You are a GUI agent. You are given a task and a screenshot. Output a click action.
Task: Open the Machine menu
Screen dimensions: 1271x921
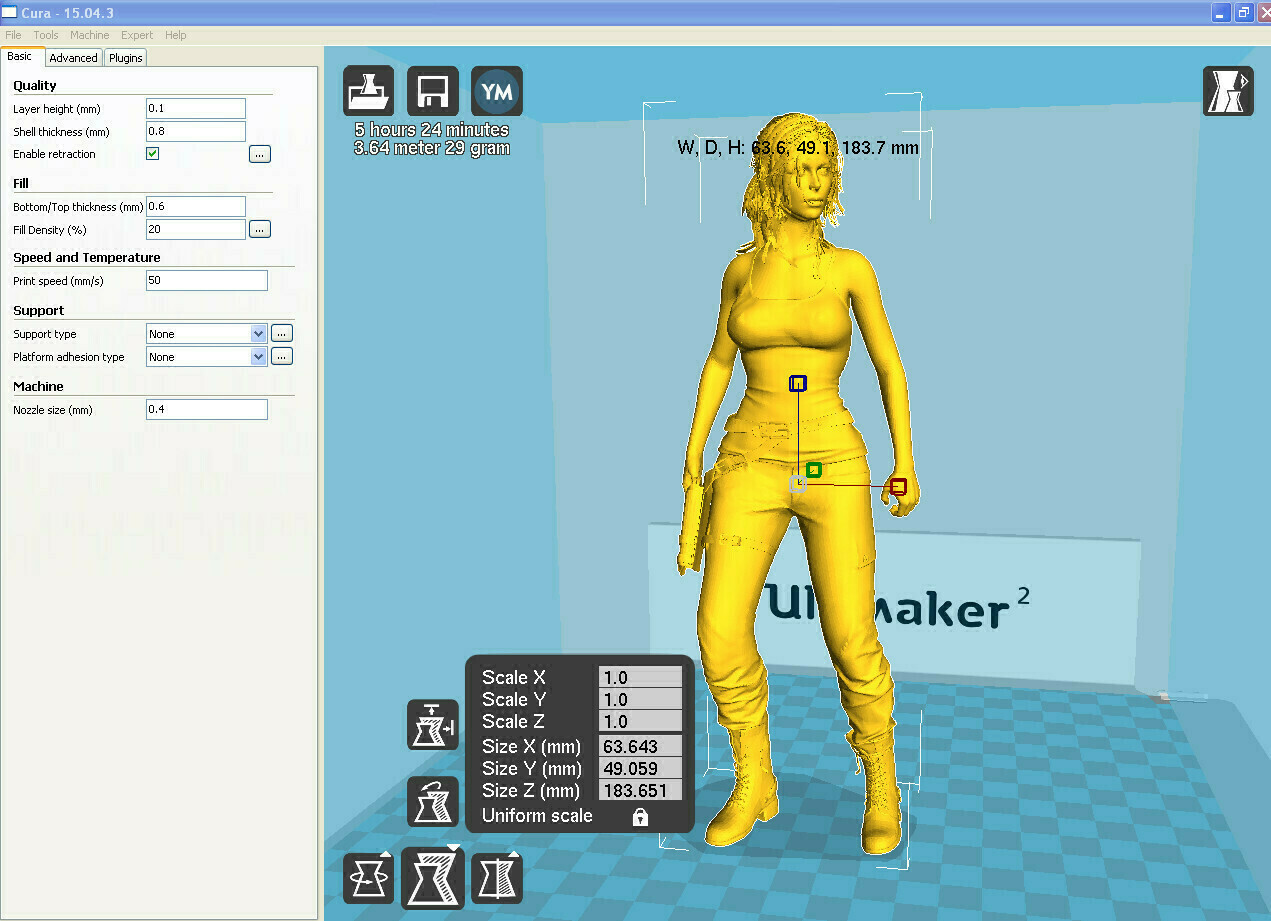point(90,35)
